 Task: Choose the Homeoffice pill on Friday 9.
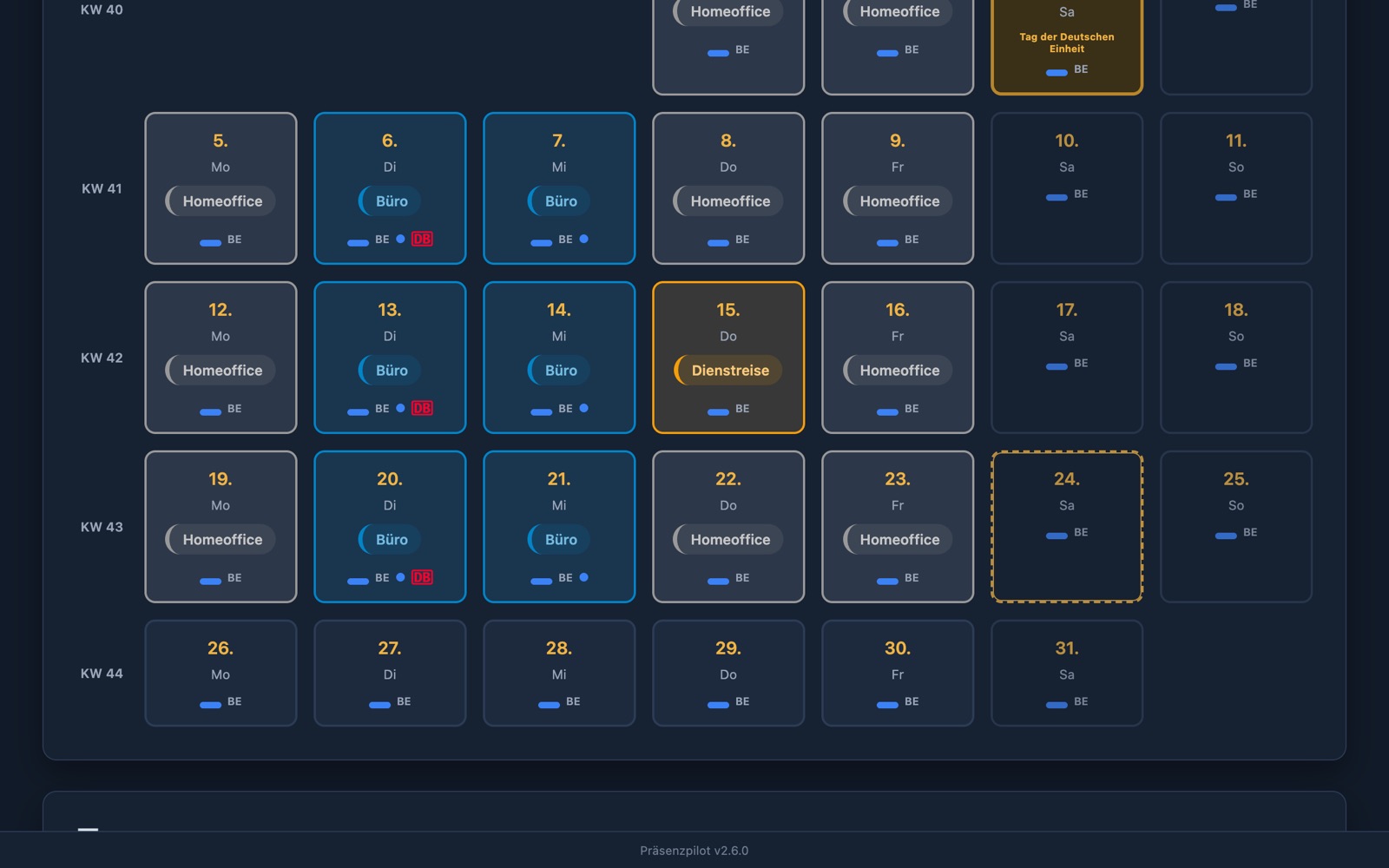(898, 201)
